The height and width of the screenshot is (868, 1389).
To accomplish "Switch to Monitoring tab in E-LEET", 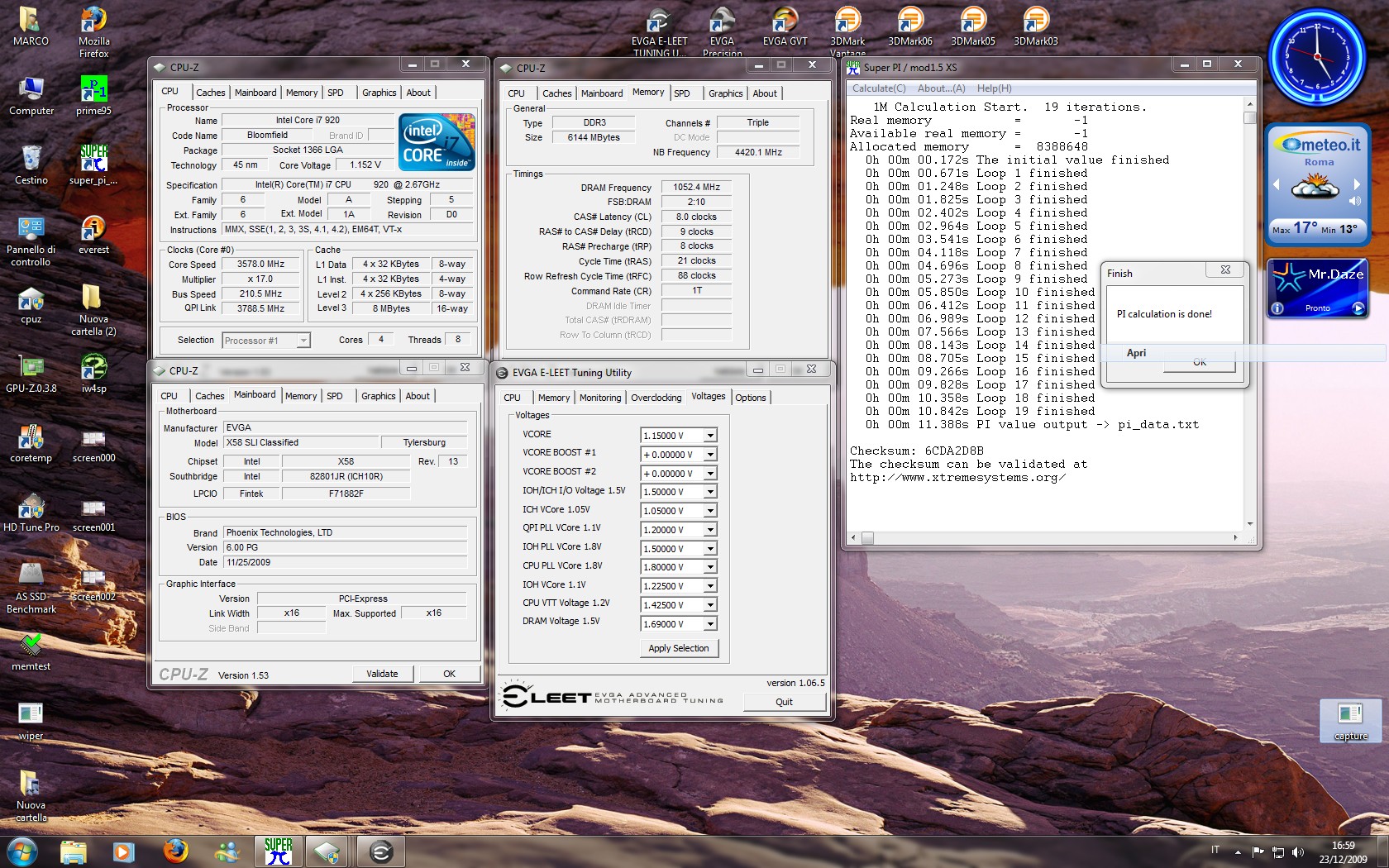I will [599, 398].
